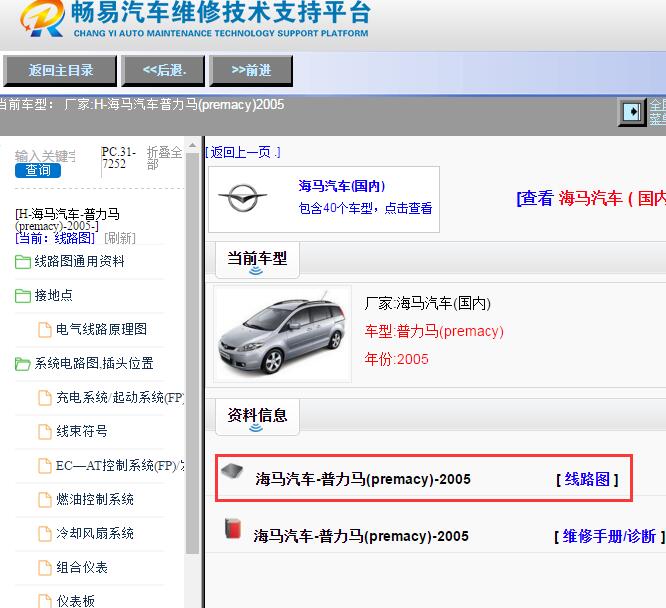Viewport: 666px width, 608px height.
Task: Select the 资料信息 tab
Action: (x=257, y=416)
